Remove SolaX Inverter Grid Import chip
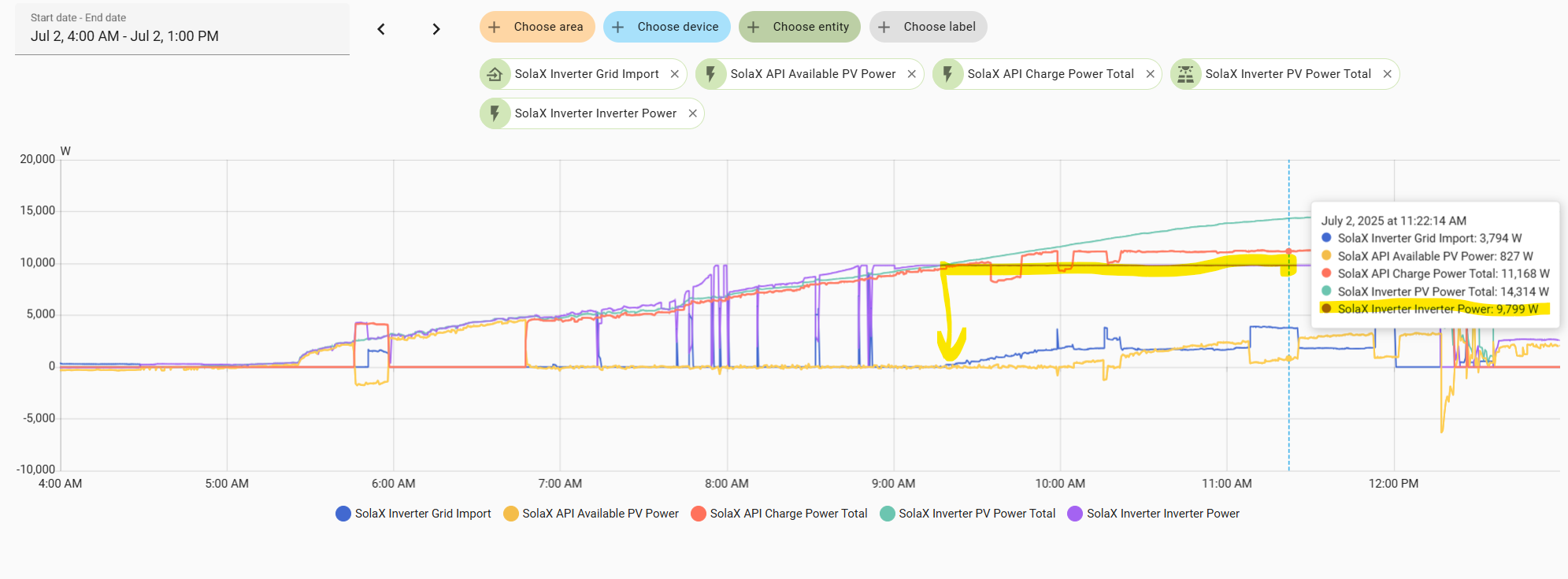Viewport: 1568px width, 579px height. point(675,74)
